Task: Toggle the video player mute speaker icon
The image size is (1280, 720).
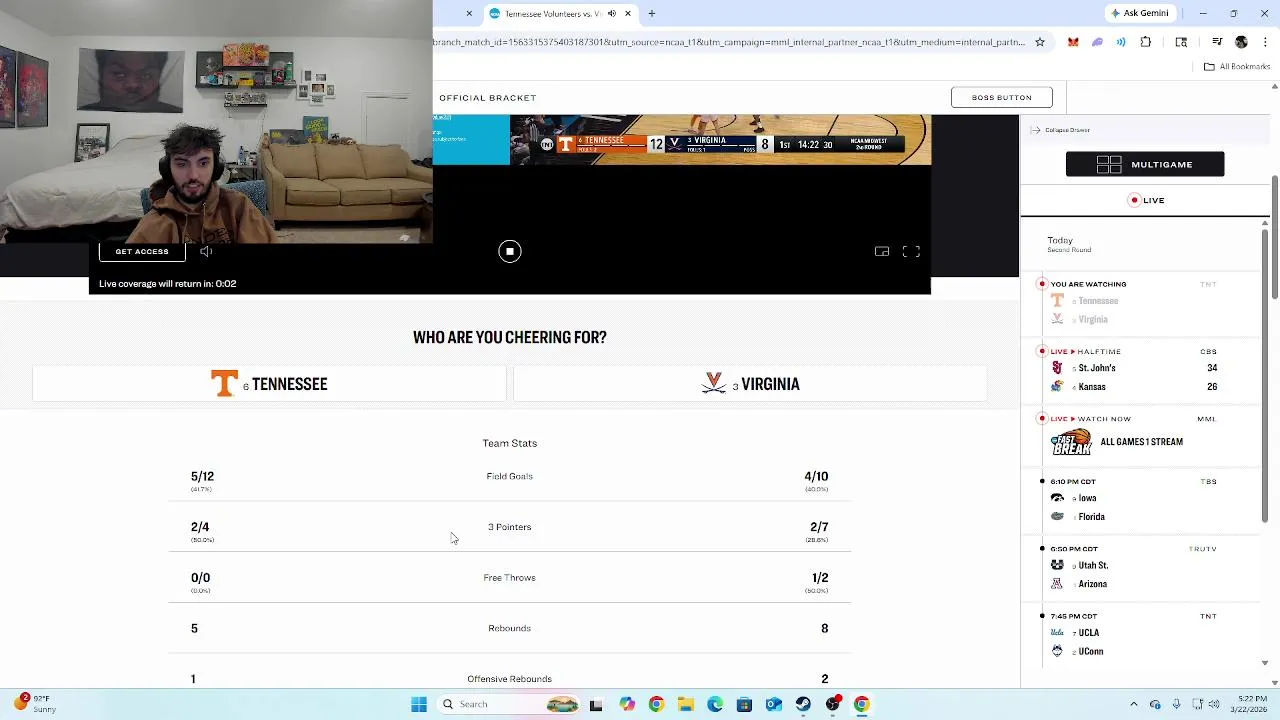Action: (x=206, y=251)
